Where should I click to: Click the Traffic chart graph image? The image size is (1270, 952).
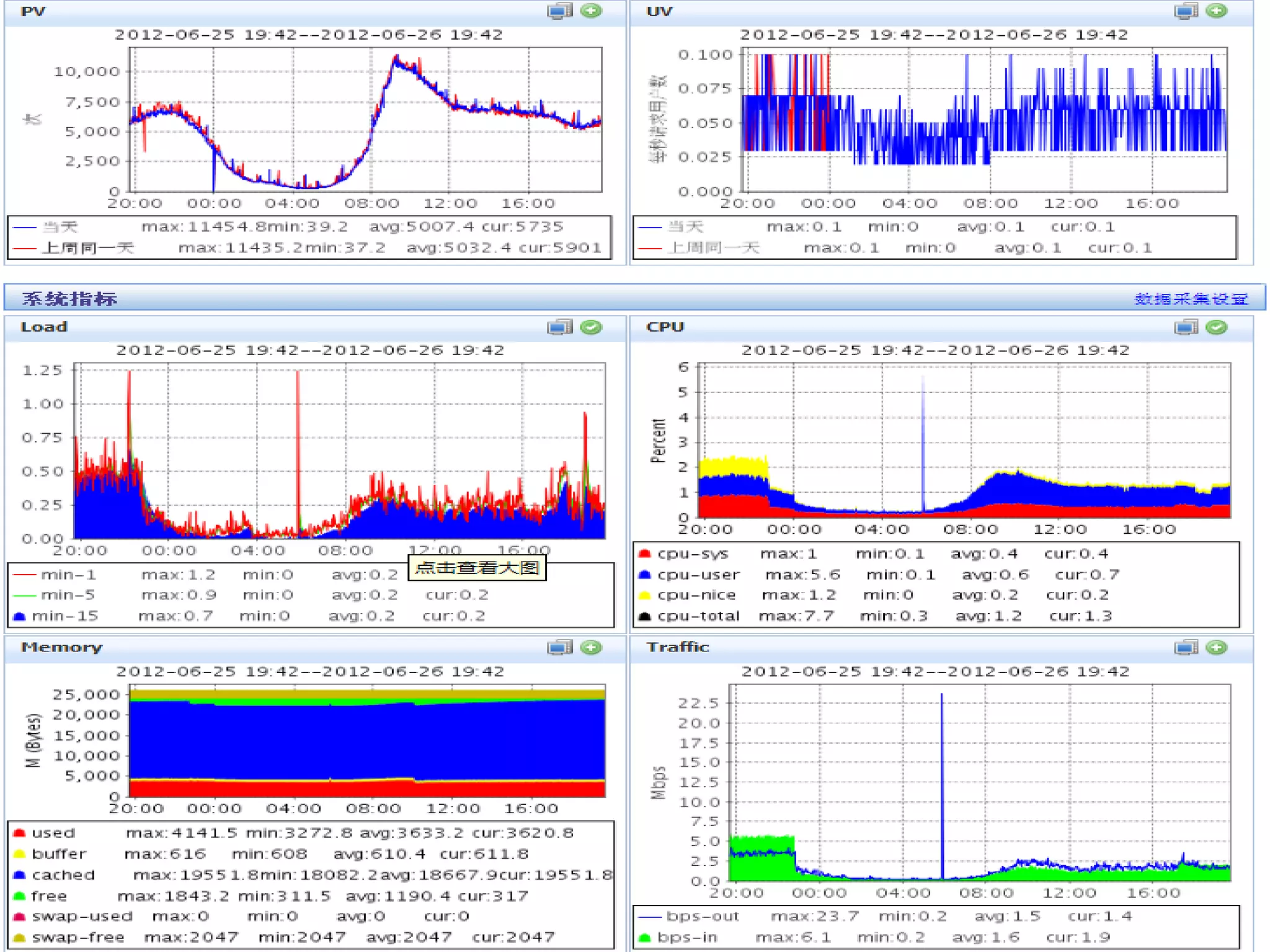[980, 782]
